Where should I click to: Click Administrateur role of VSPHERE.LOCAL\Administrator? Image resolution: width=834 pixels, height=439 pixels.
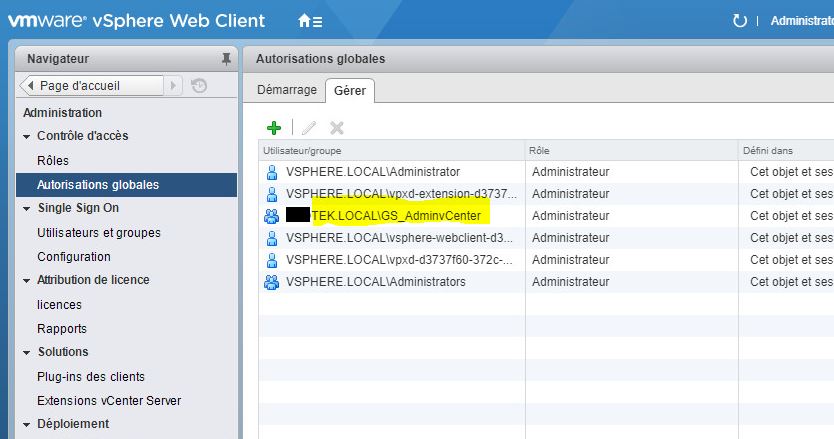click(x=571, y=172)
